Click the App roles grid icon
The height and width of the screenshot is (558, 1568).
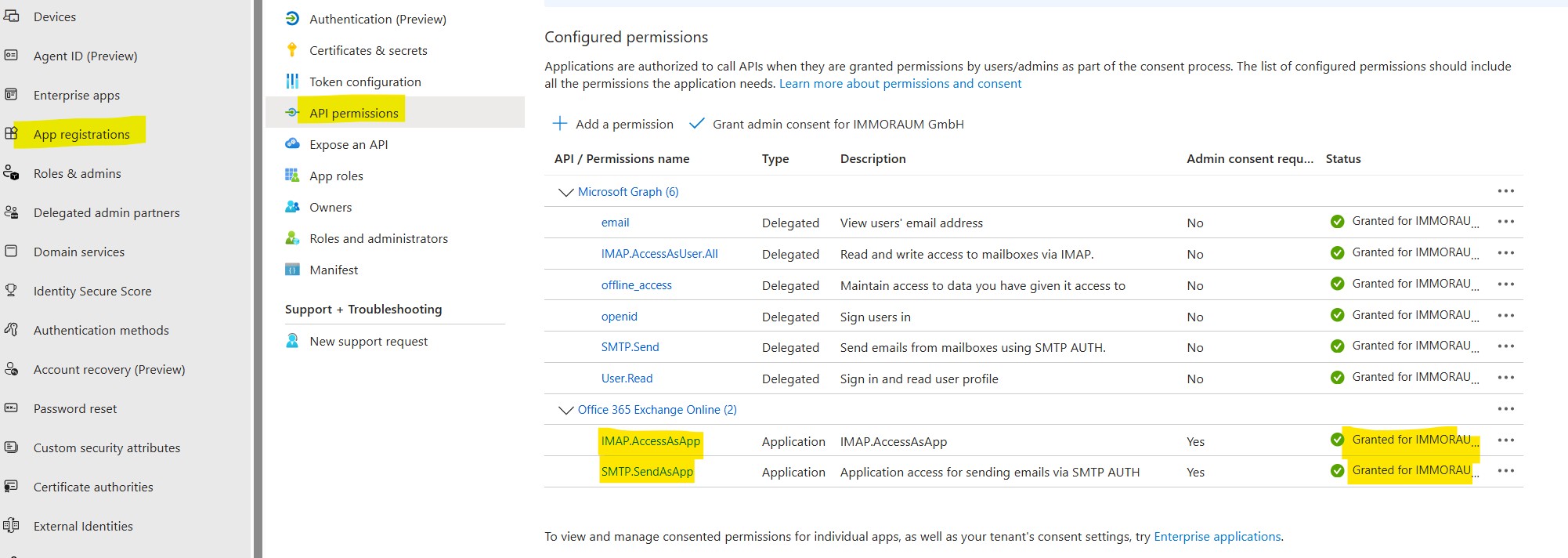click(x=292, y=175)
